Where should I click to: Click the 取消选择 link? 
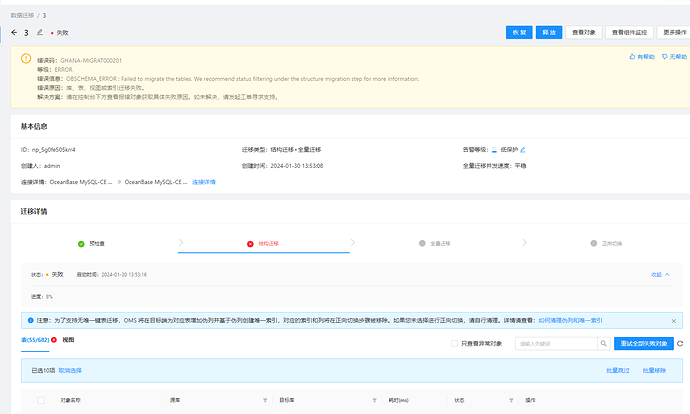click(70, 370)
